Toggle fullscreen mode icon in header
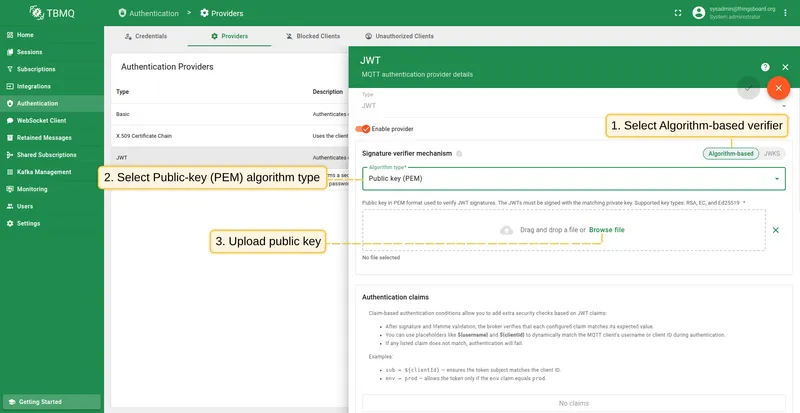This screenshot has width=800, height=413. coord(678,13)
